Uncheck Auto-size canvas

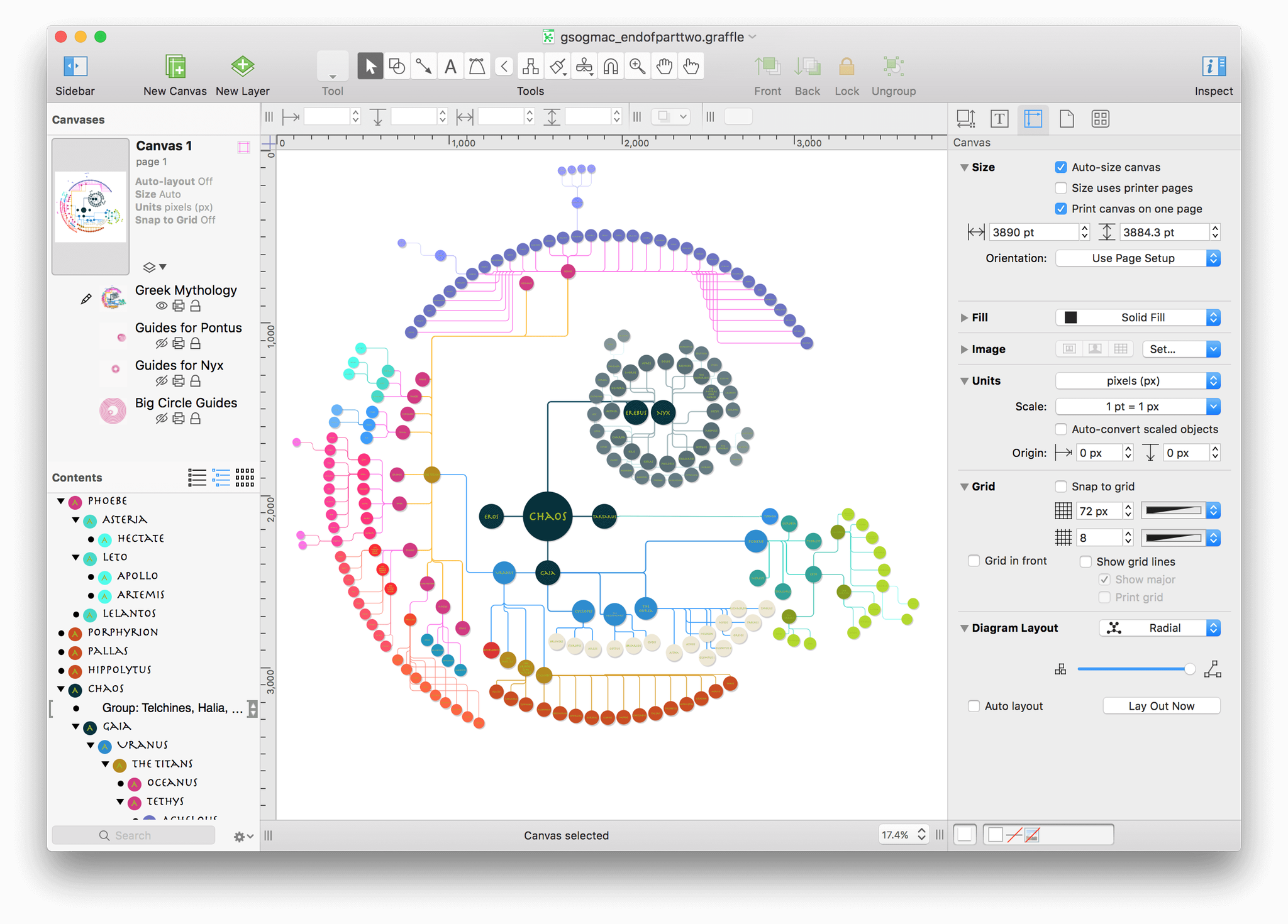1061,167
